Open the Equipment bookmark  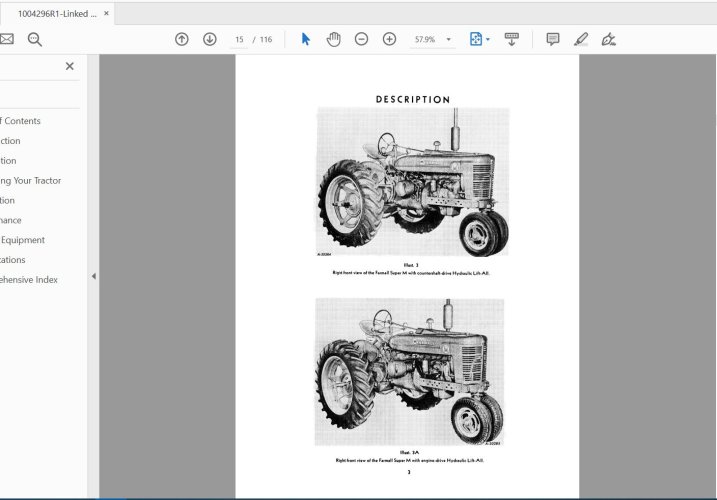[x=22, y=240]
